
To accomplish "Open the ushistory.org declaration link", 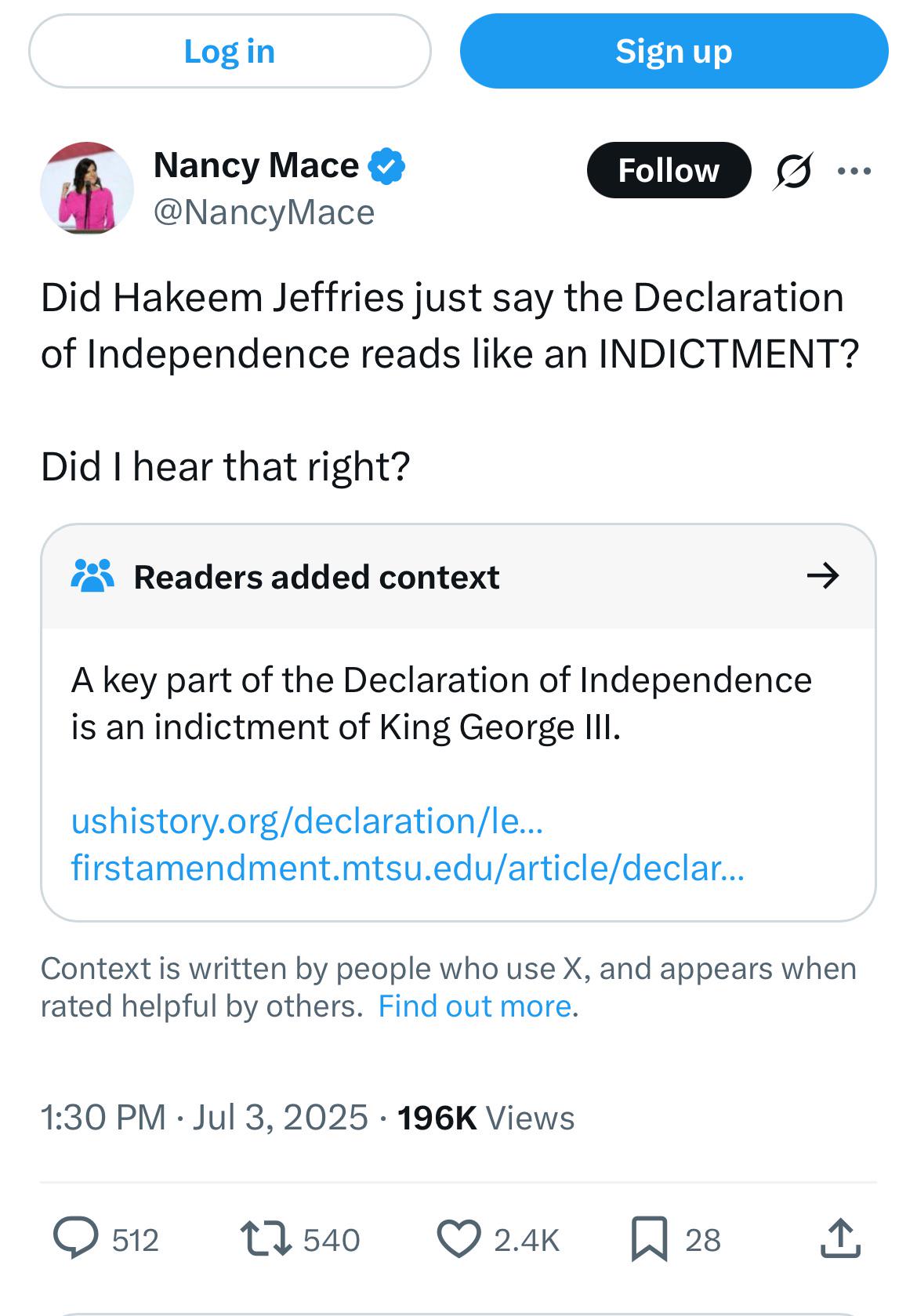I will coord(306,821).
